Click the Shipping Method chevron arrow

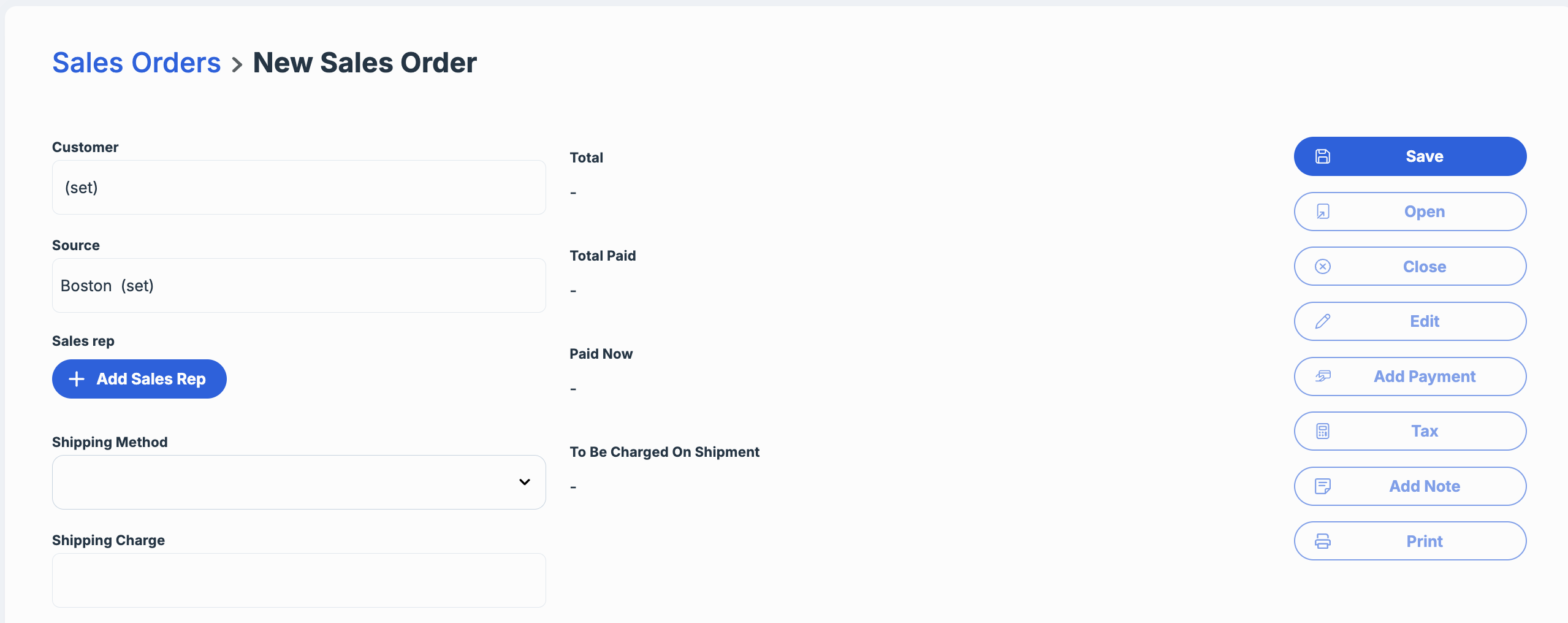525,482
